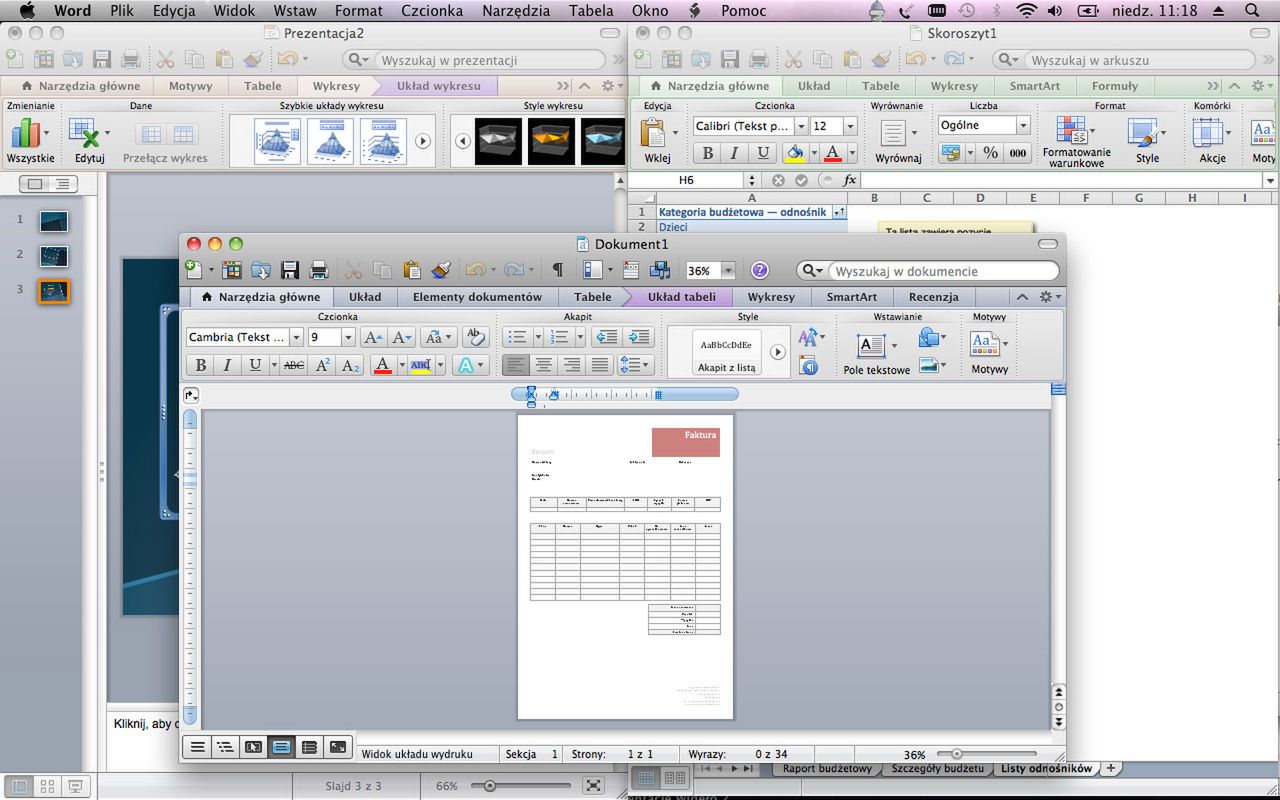This screenshot has width=1280, height=800.
Task: Open the Ogólne number format dropdown in Excel
Action: click(1023, 125)
